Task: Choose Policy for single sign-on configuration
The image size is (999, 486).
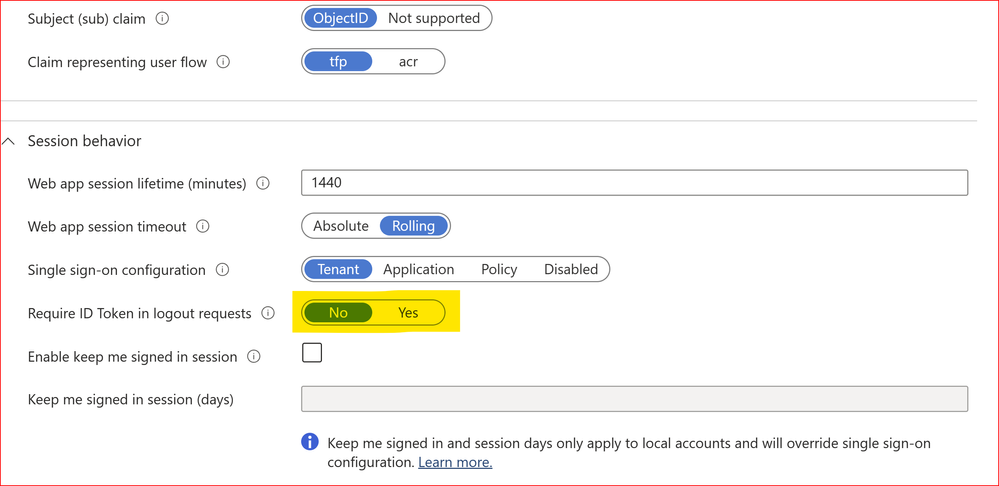Action: point(499,269)
